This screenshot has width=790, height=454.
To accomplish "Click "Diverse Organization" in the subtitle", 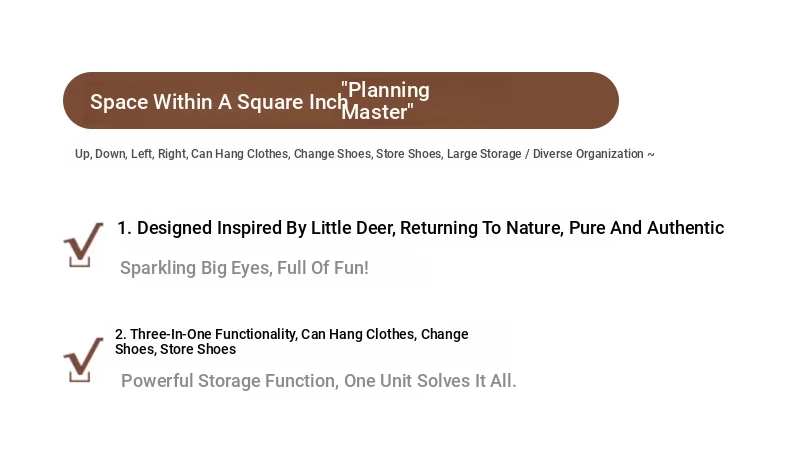I will point(588,154).
